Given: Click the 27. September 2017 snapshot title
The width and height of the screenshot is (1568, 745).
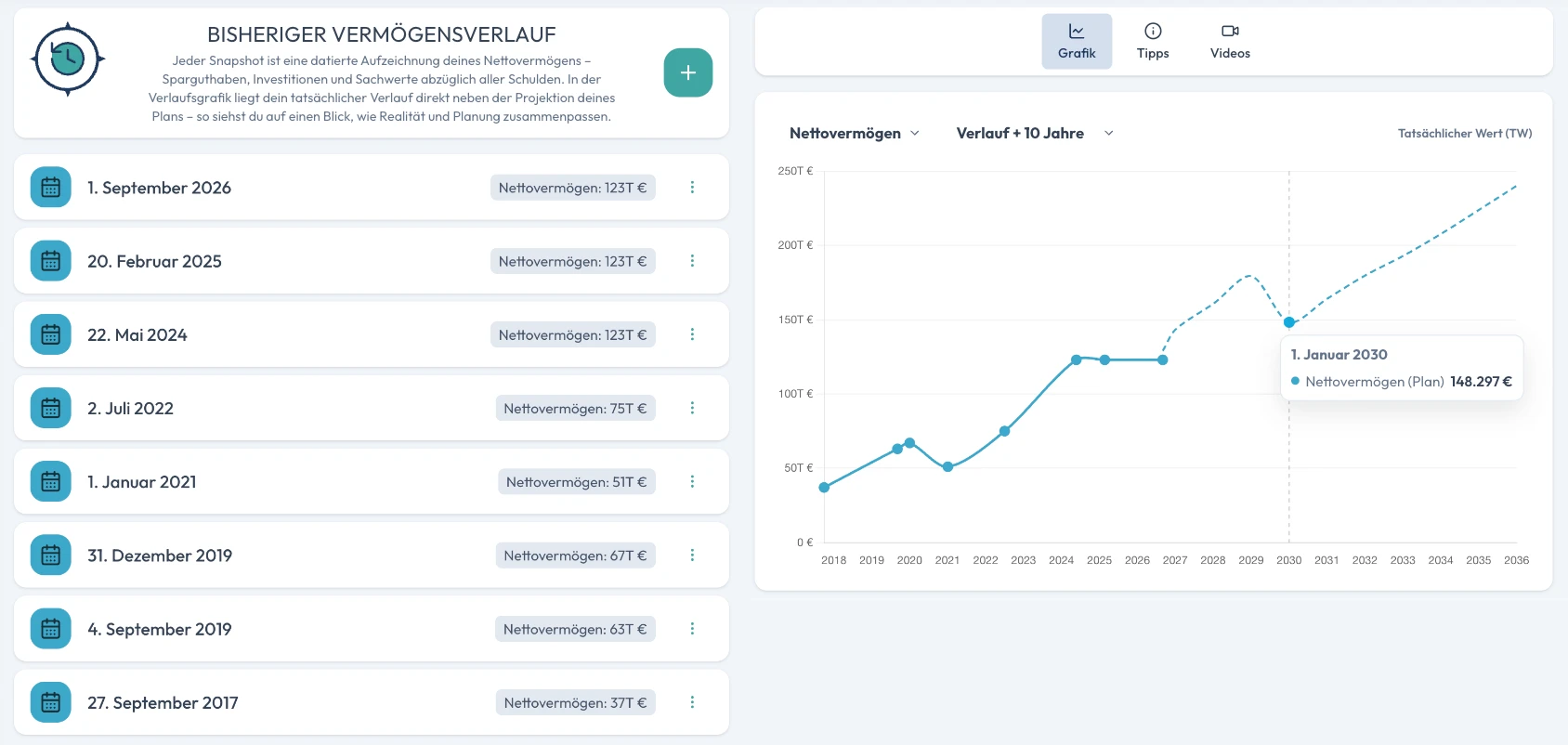Looking at the screenshot, I should (x=163, y=702).
